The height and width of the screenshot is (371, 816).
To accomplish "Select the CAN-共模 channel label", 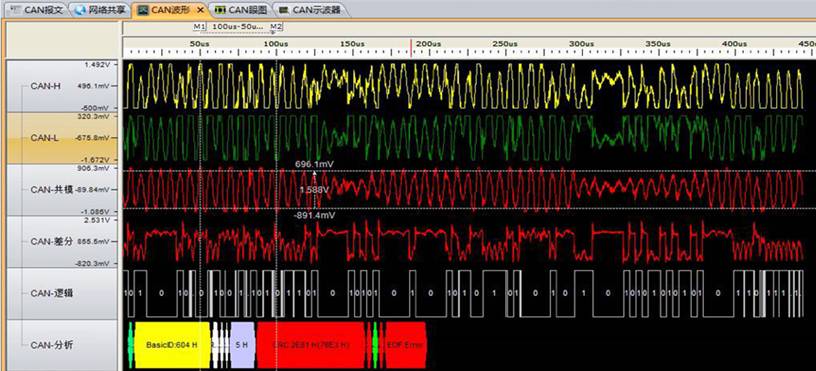I will coord(51,189).
